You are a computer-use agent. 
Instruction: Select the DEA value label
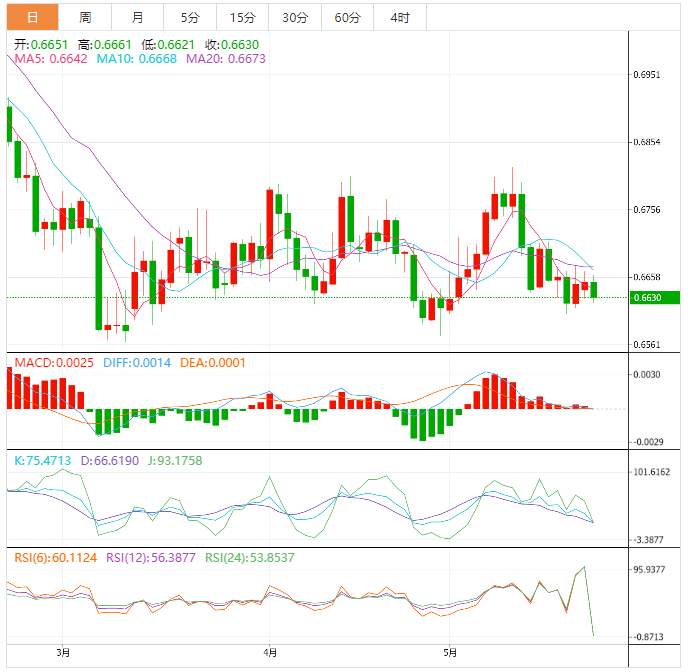point(212,363)
